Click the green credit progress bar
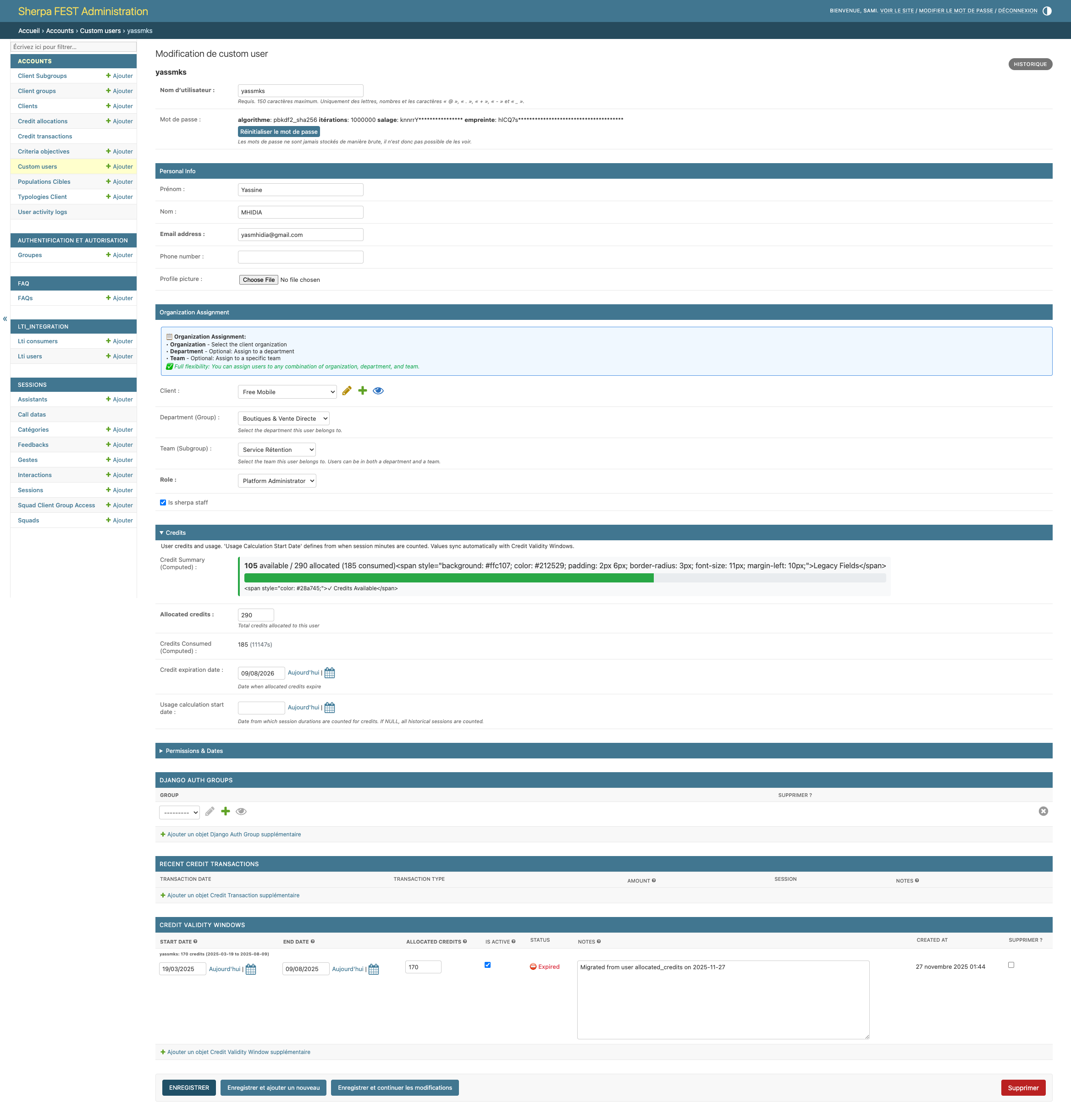 coord(448,578)
